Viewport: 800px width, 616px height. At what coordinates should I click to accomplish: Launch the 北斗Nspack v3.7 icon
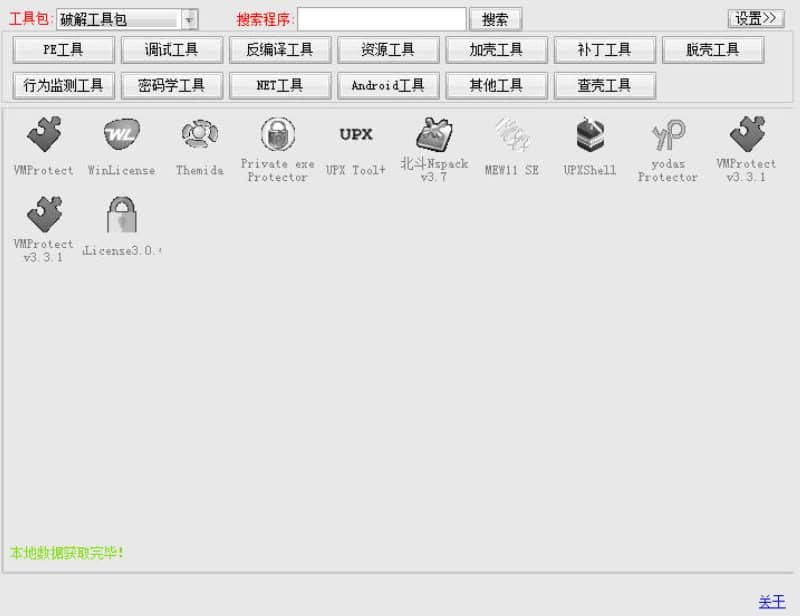click(434, 134)
